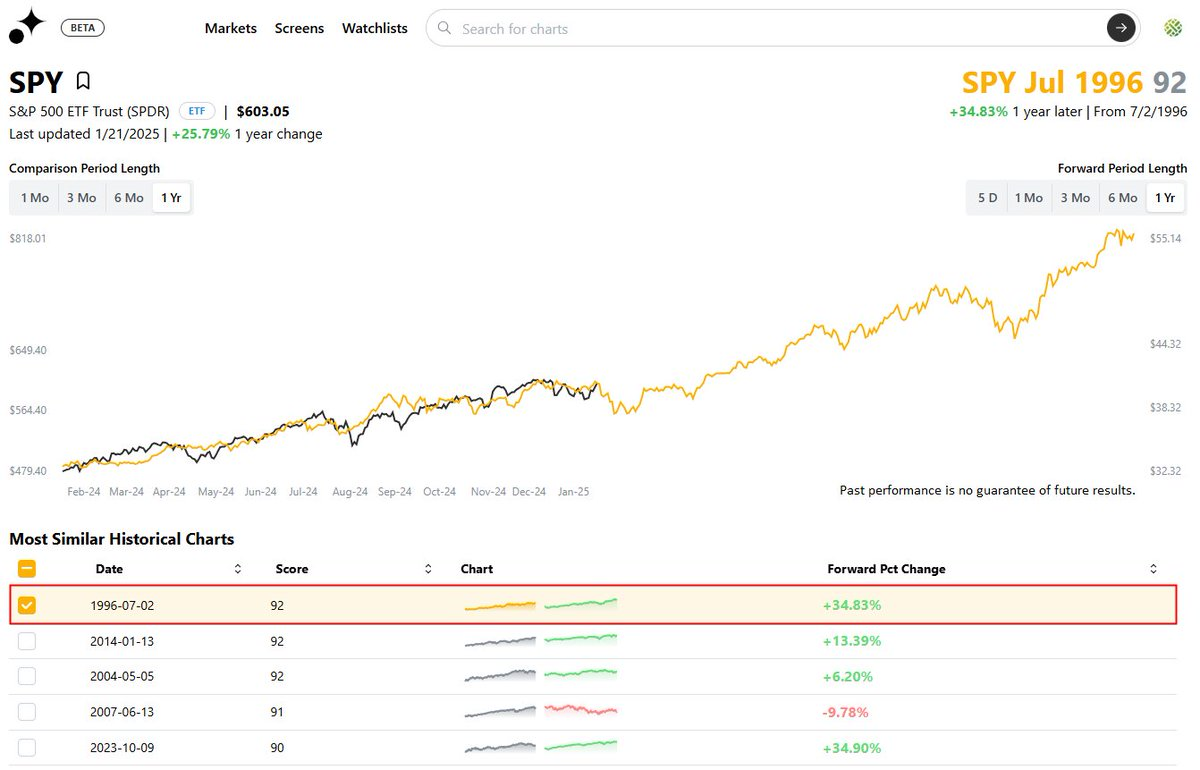The height and width of the screenshot is (770, 1200).
Task: Toggle the select-all checkbox in table header
Action: [x=26, y=568]
